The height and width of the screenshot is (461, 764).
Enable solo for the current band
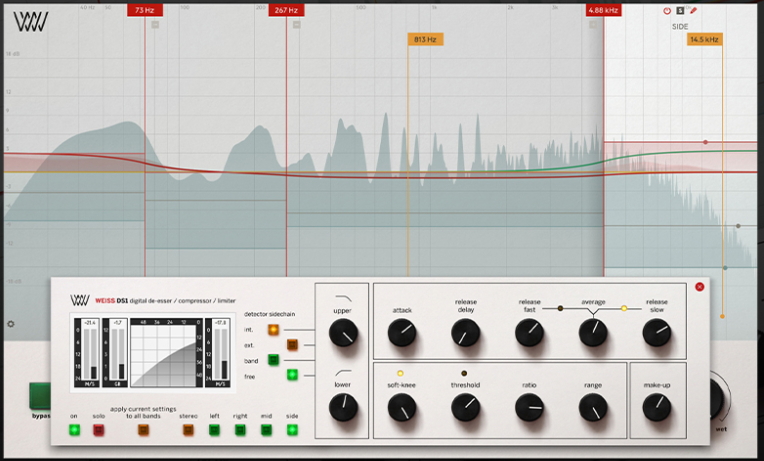(x=99, y=430)
